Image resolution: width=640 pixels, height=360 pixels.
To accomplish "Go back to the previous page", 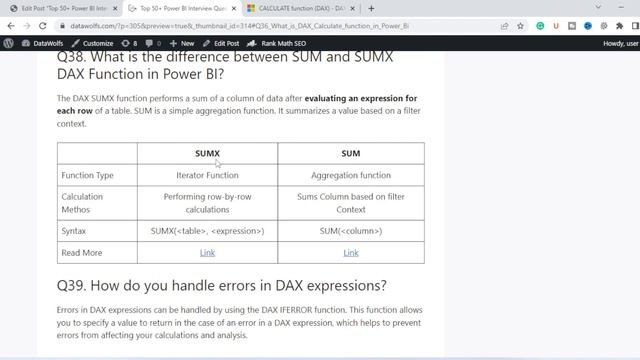I will pos(11,26).
